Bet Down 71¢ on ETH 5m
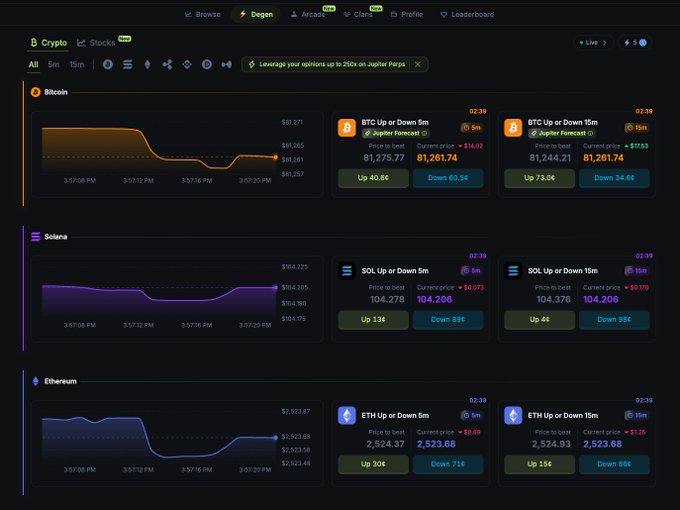 (x=448, y=464)
